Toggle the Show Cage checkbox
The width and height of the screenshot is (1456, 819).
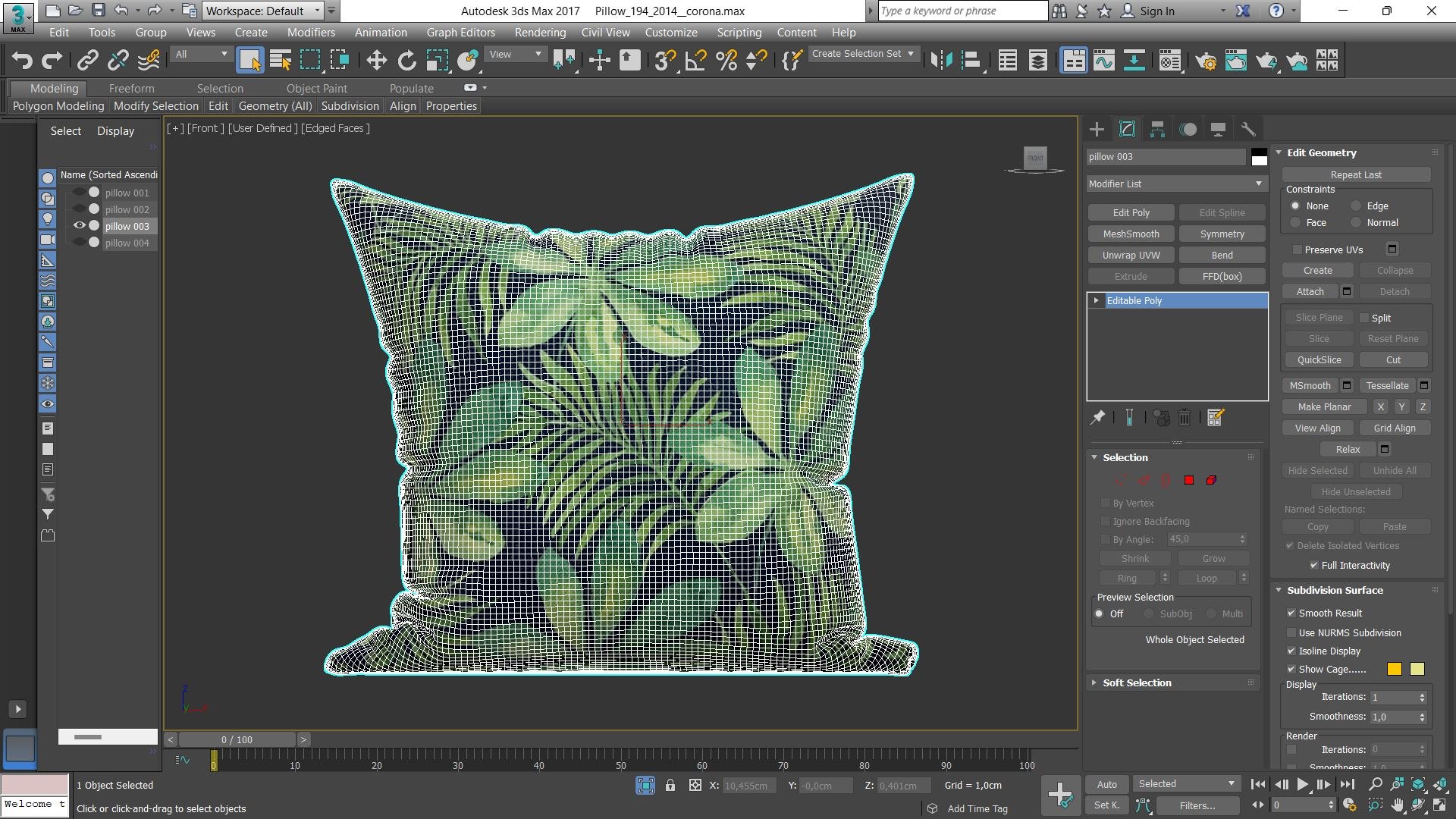pos(1291,669)
